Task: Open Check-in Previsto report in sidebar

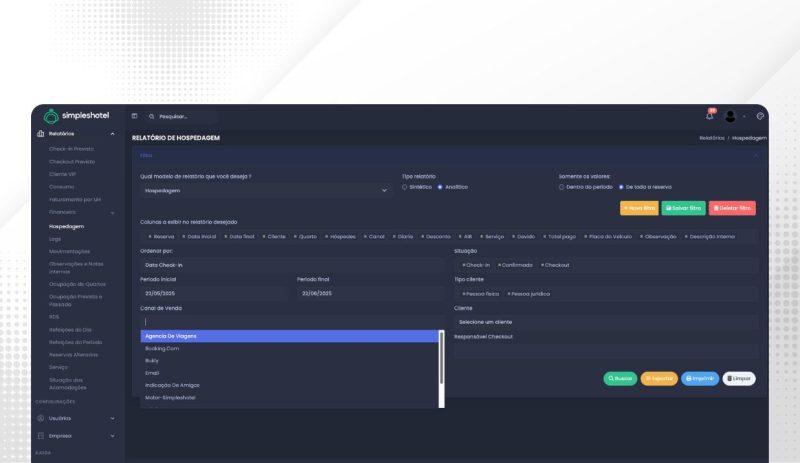Action: point(71,148)
